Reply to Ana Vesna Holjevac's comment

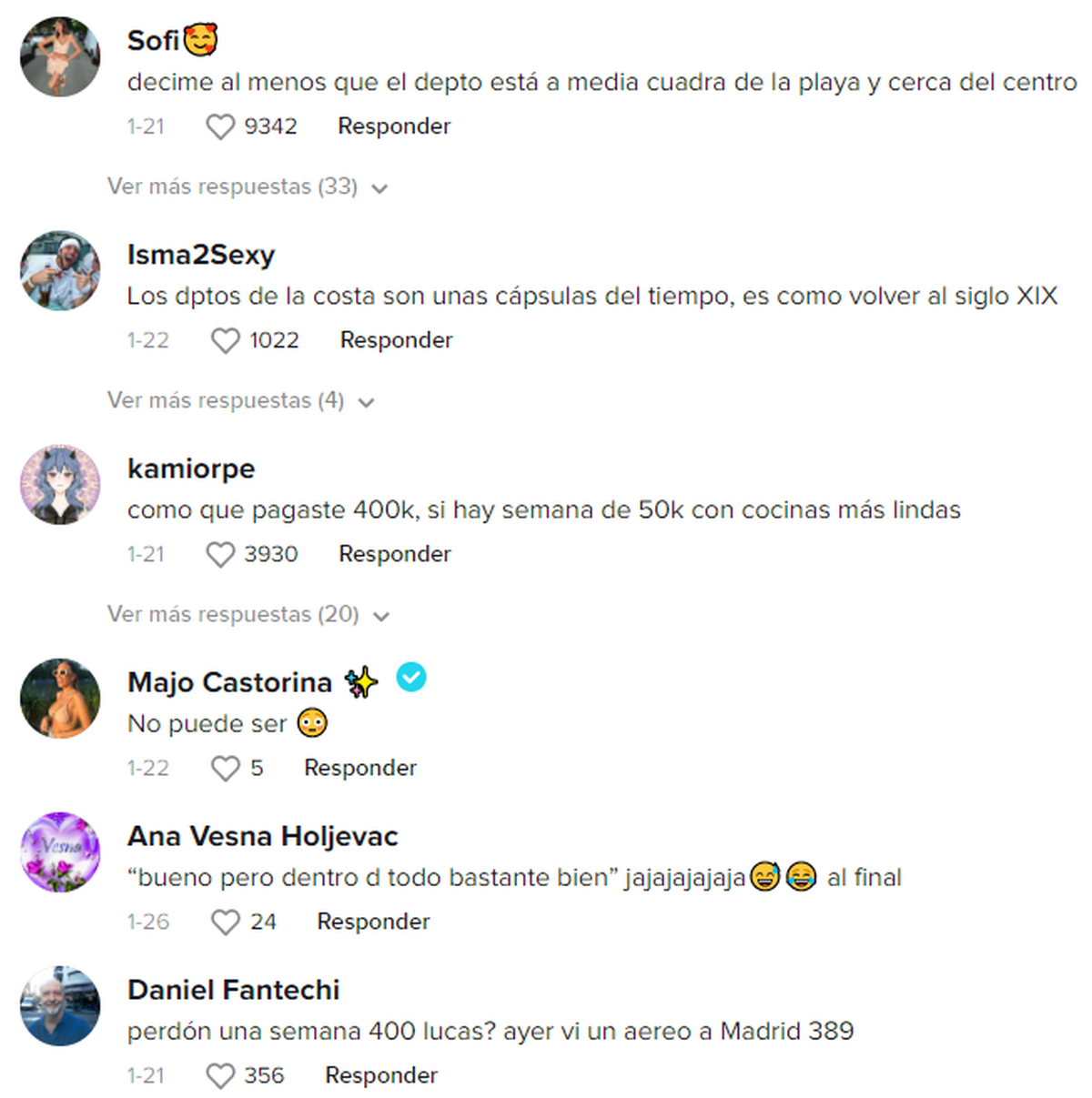pyautogui.click(x=373, y=922)
